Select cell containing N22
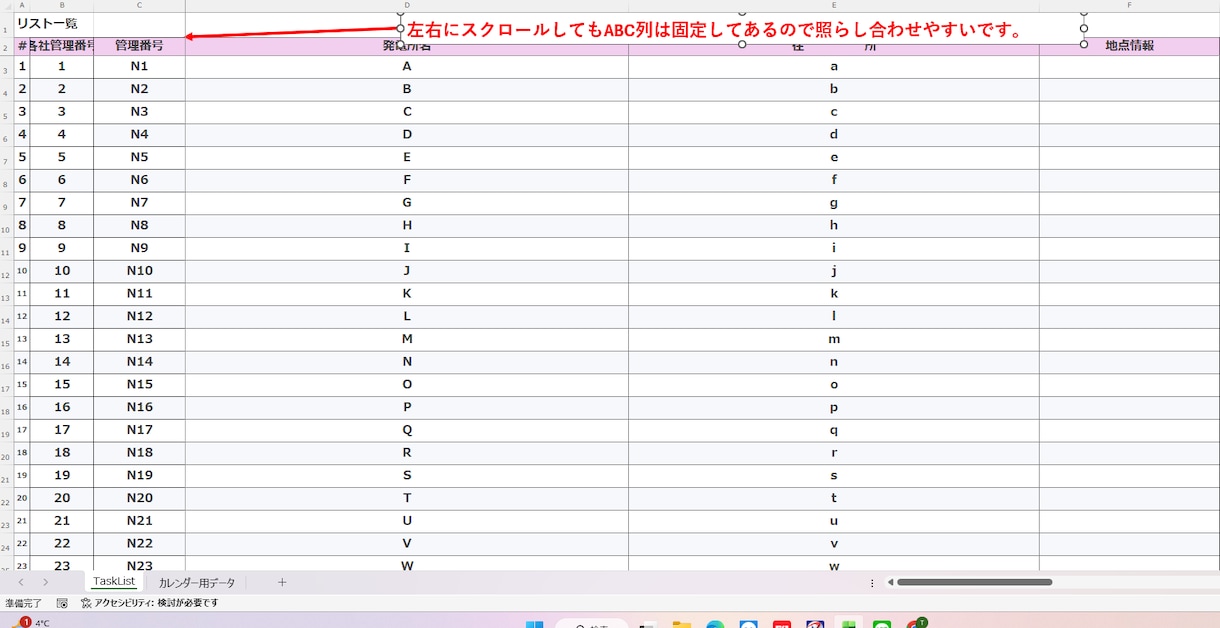This screenshot has height=628, width=1220. pyautogui.click(x=139, y=543)
